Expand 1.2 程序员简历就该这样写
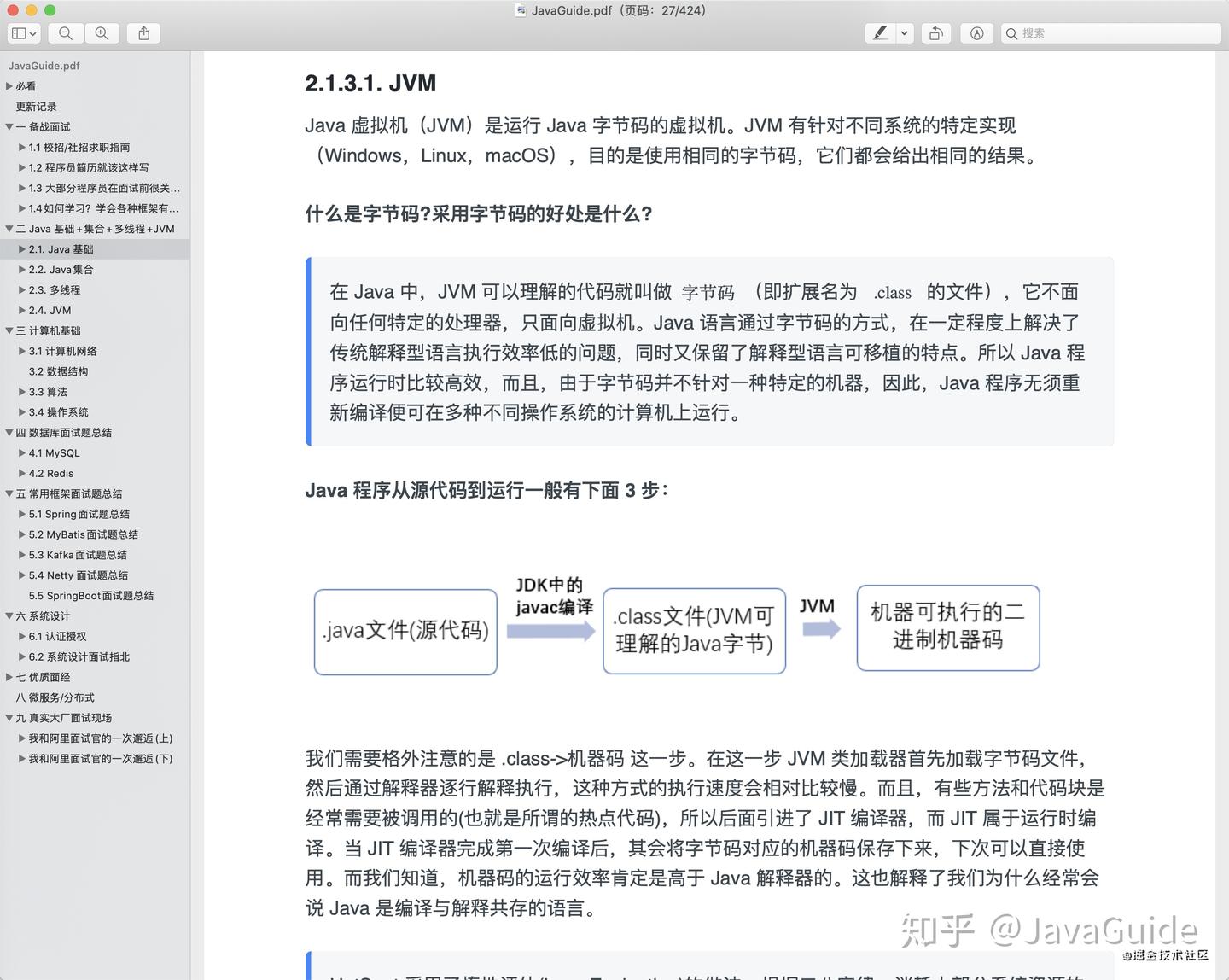The width and height of the screenshot is (1229, 980). pyautogui.click(x=22, y=167)
